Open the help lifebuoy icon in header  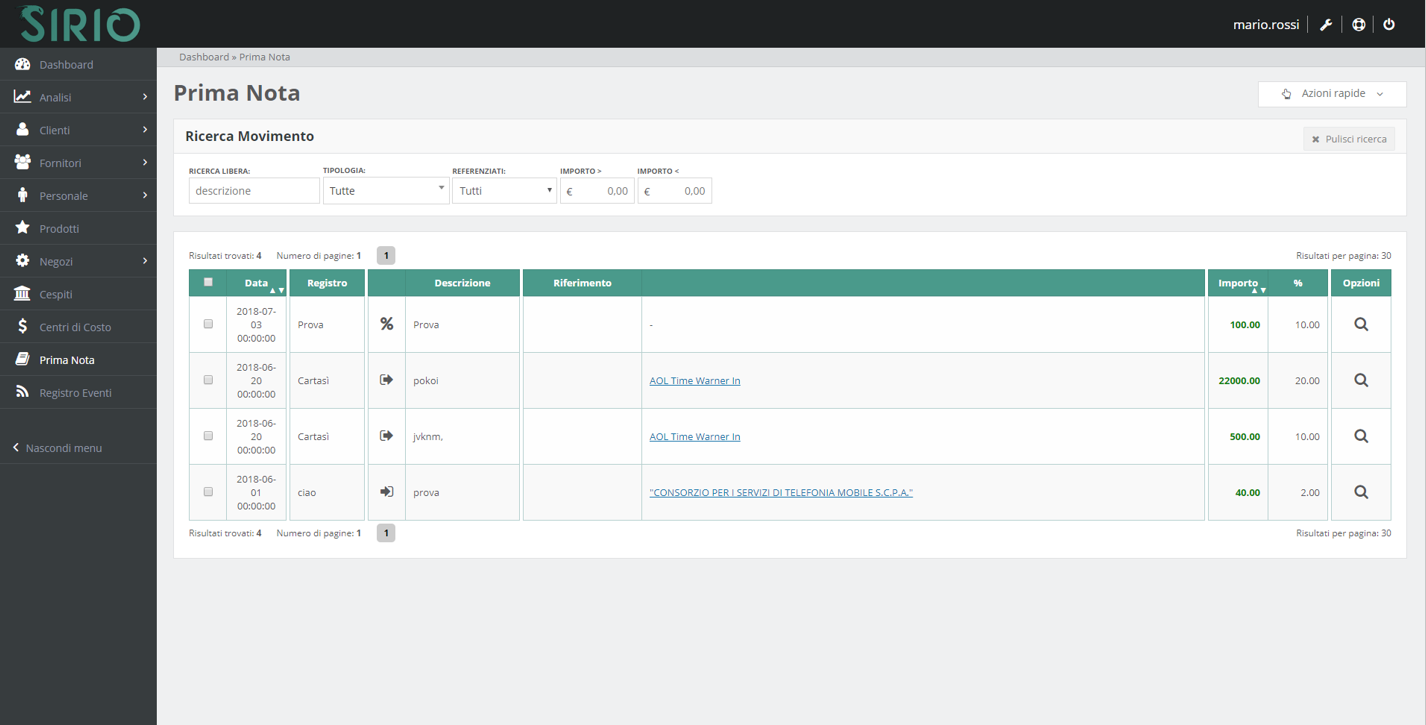pyautogui.click(x=1358, y=25)
